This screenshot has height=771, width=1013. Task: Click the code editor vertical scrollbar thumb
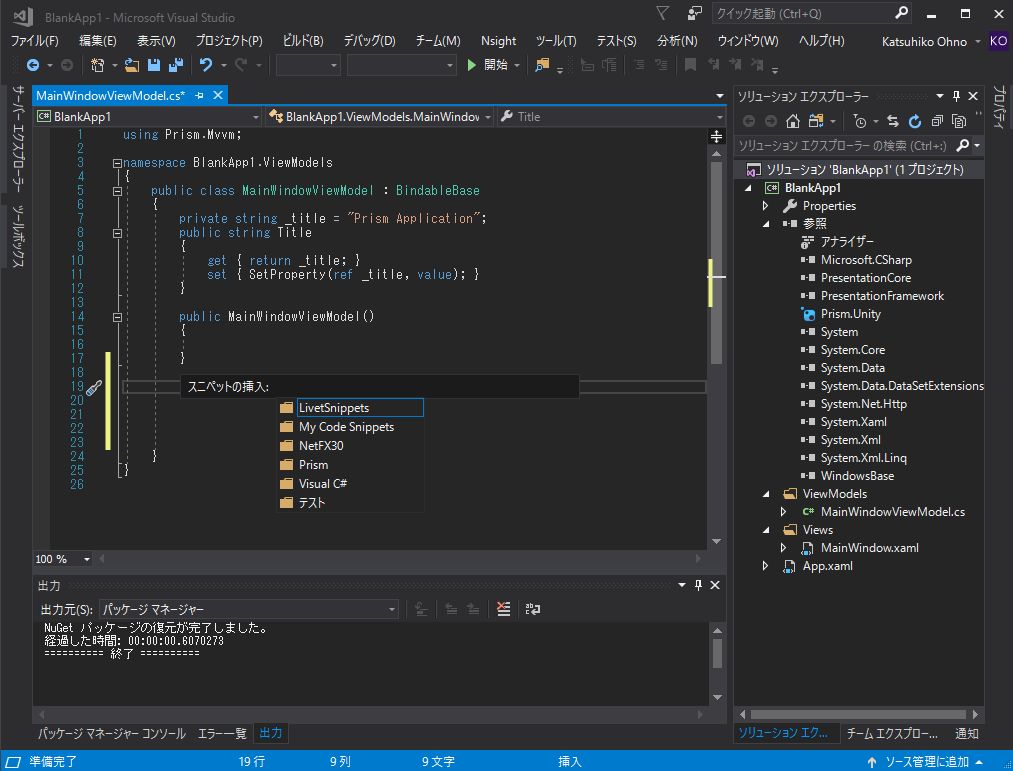(716, 262)
